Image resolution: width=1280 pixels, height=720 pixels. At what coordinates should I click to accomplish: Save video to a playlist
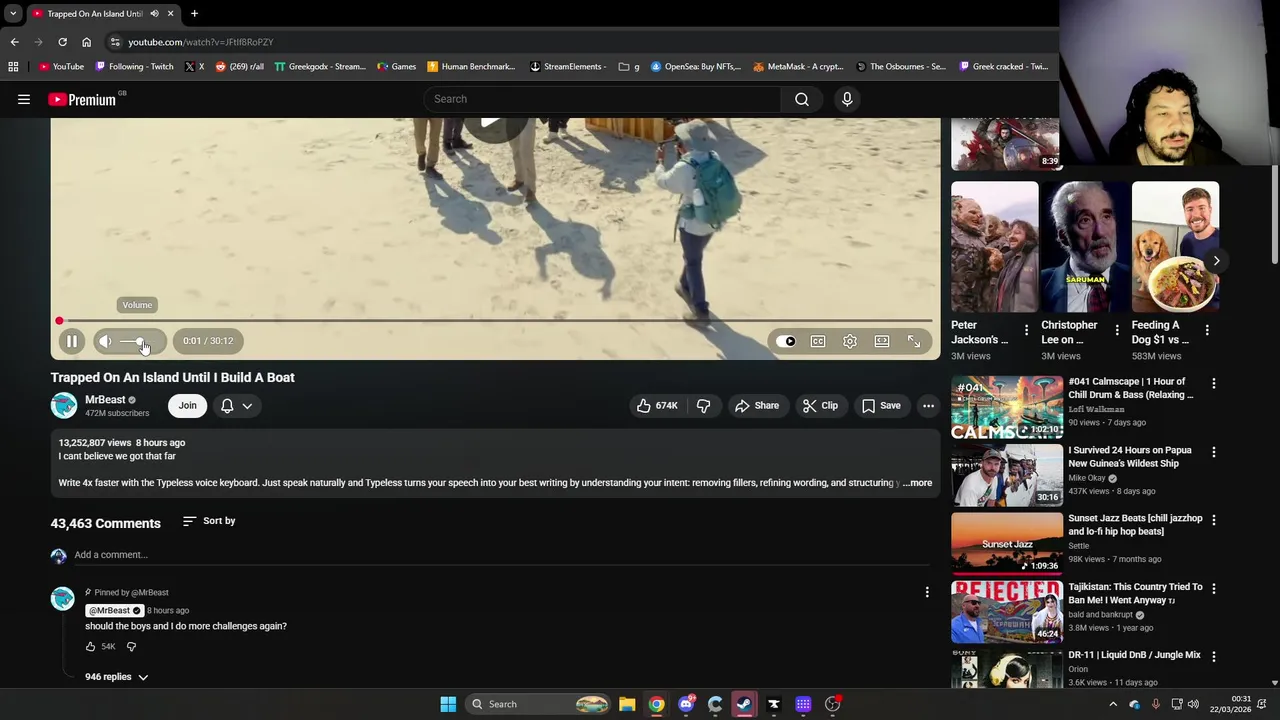(x=881, y=405)
